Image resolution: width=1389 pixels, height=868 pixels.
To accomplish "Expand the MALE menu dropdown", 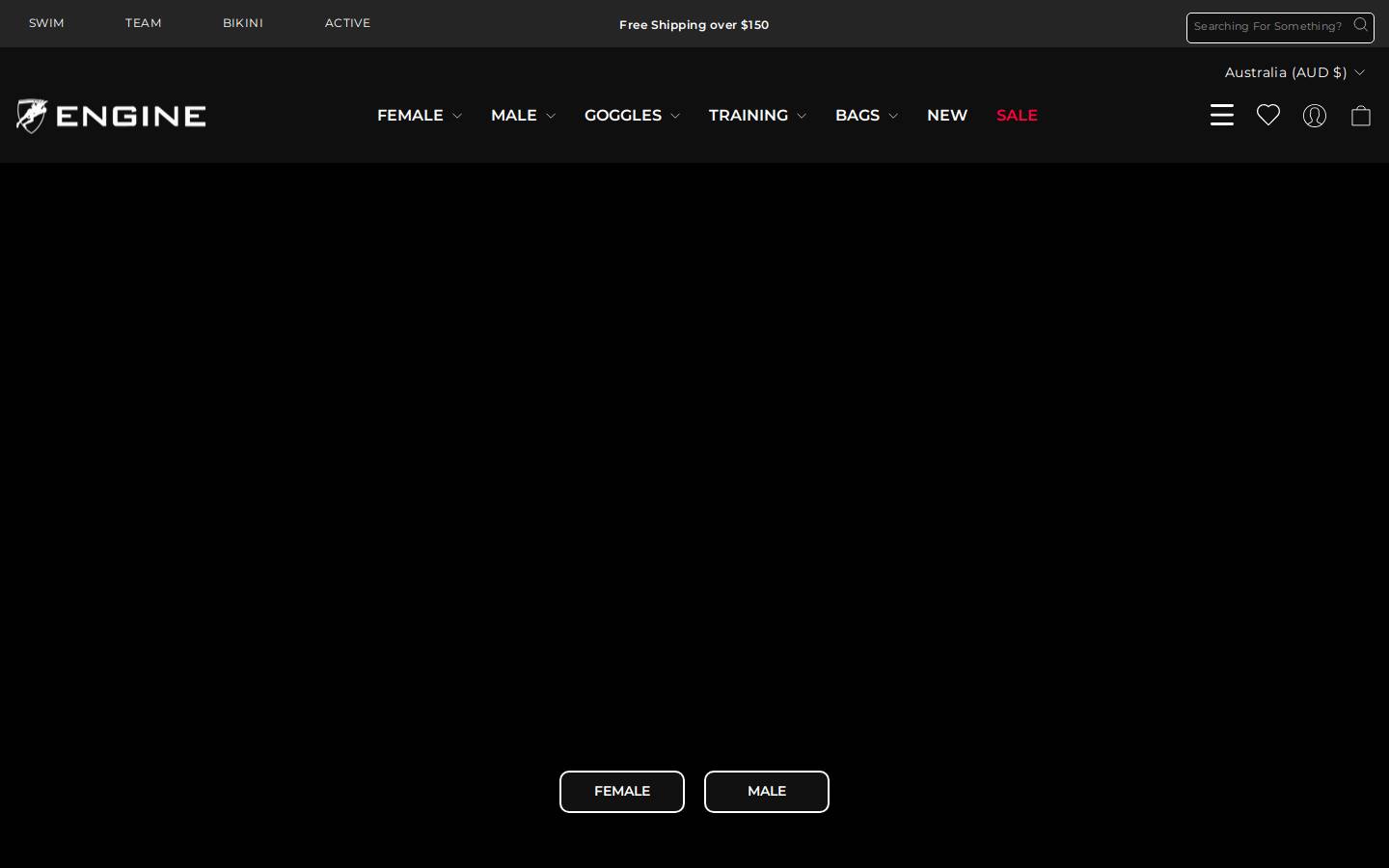I will [523, 115].
